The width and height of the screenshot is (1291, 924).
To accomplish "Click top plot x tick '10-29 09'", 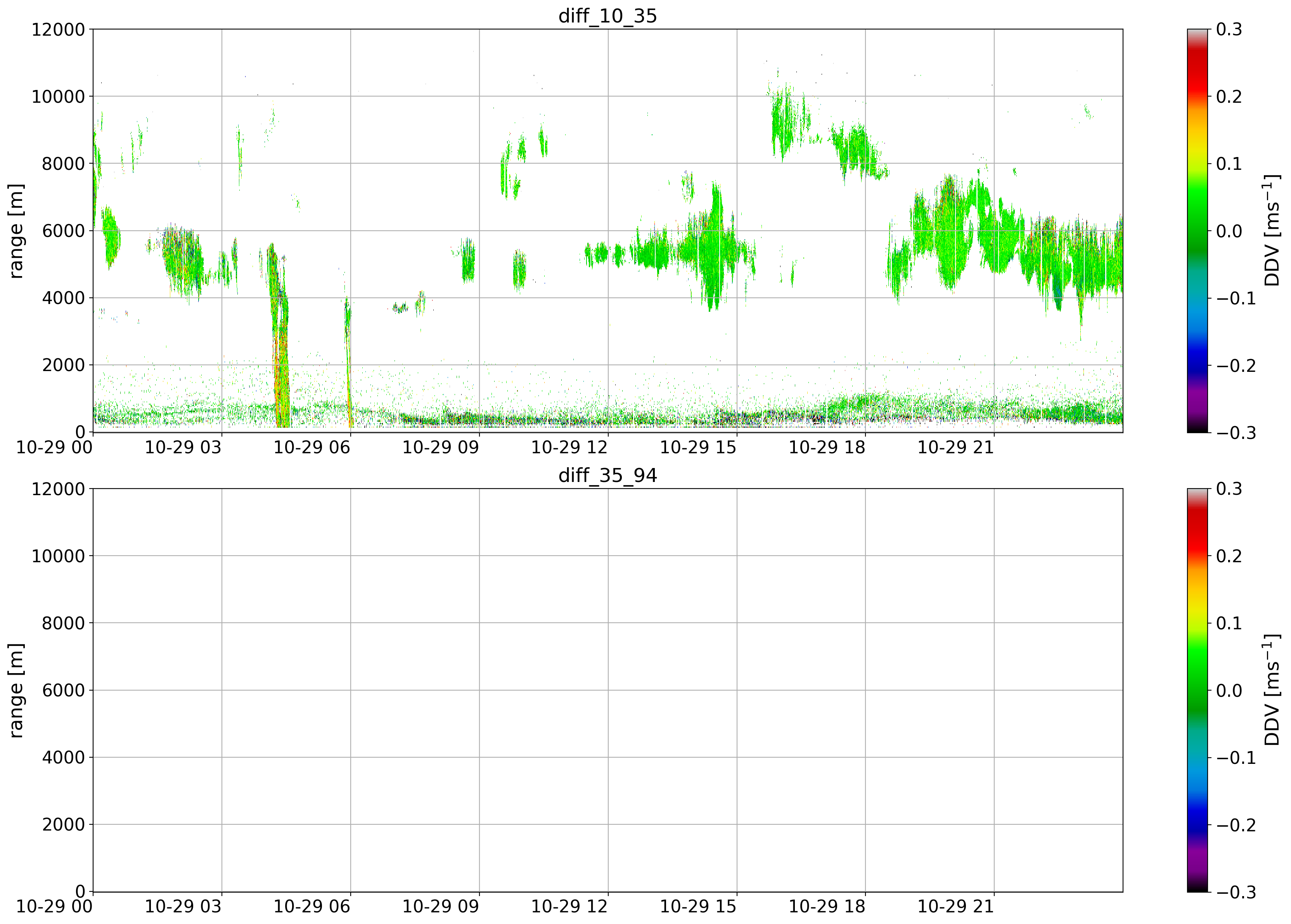I will [x=441, y=447].
